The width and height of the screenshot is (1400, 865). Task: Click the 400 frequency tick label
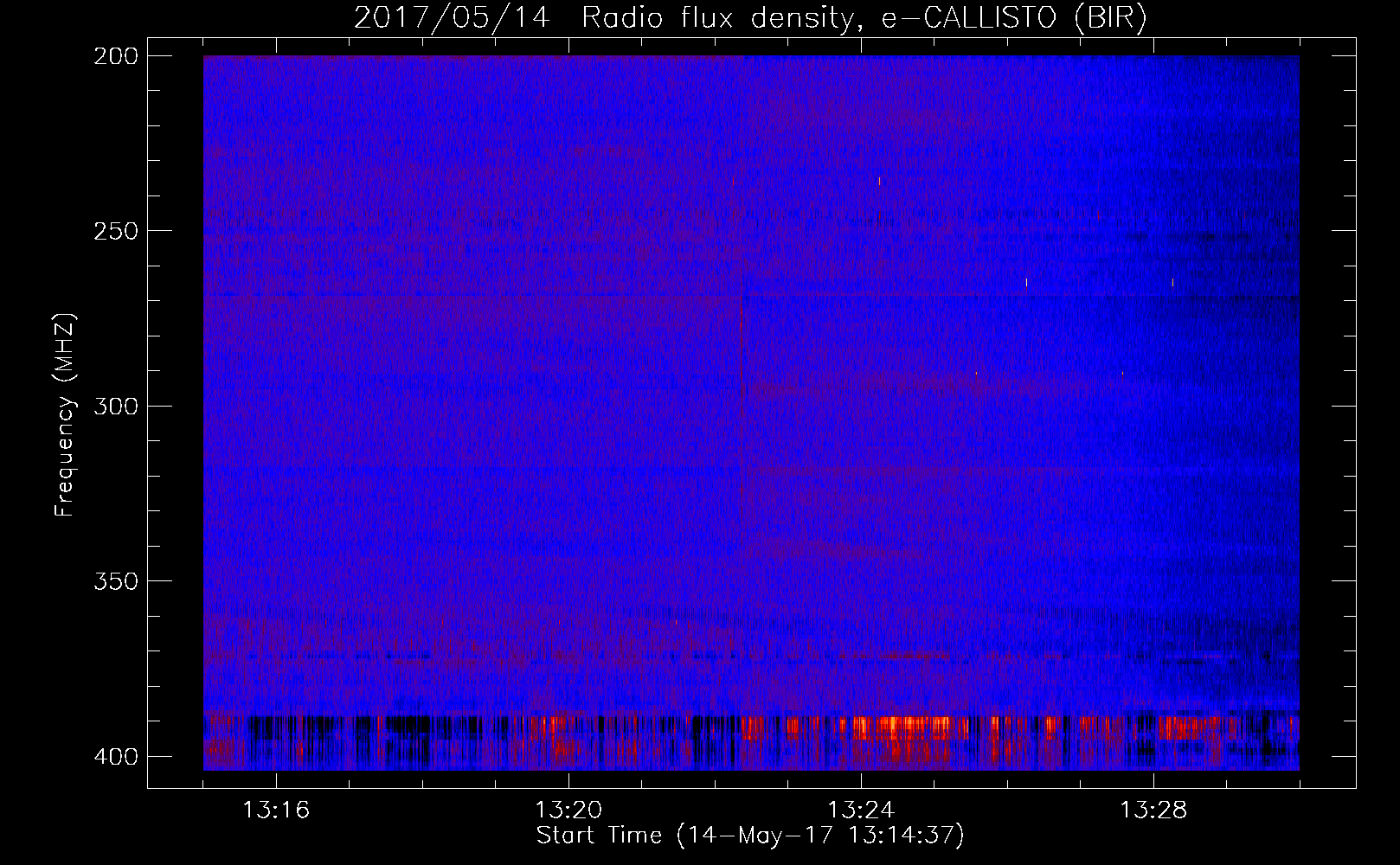click(116, 757)
